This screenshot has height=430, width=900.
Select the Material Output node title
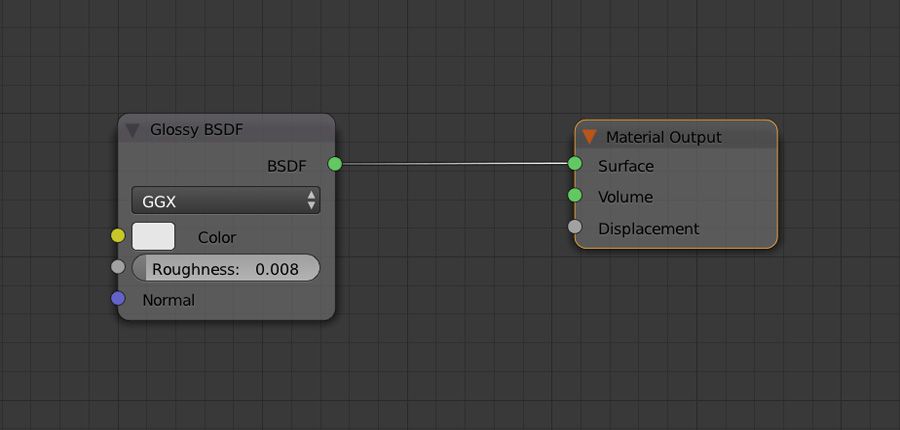tap(664, 137)
